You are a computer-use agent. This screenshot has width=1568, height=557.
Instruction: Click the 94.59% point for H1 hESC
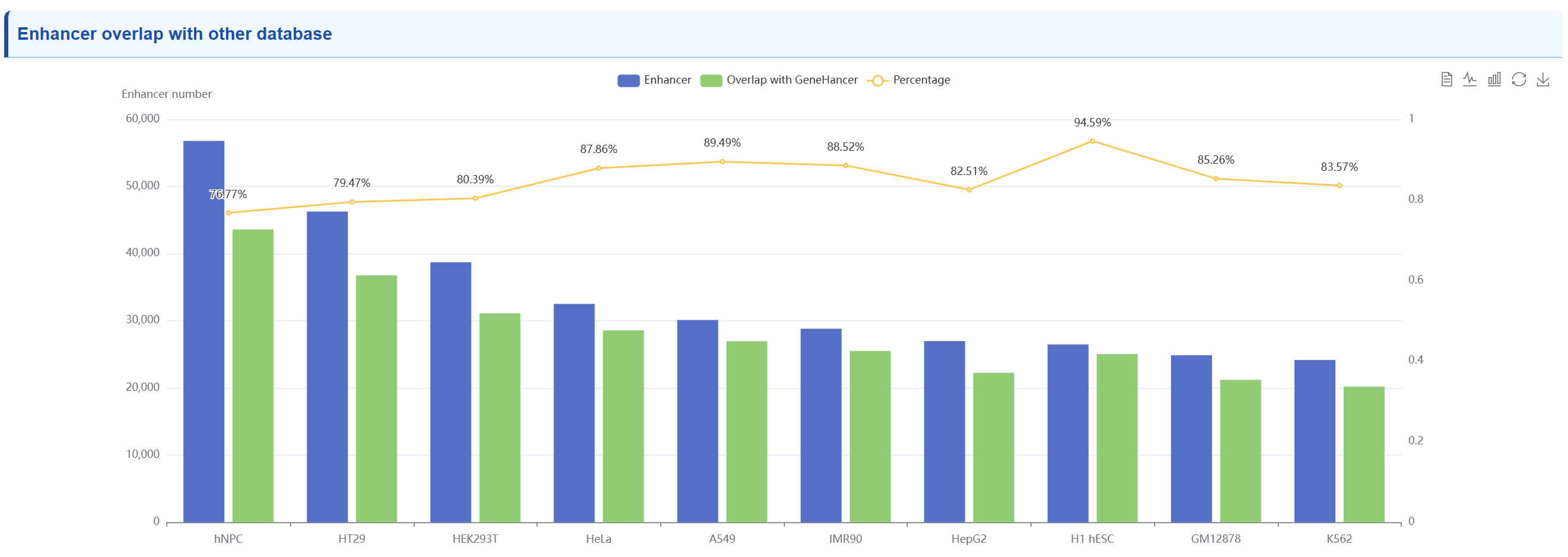(x=1093, y=141)
